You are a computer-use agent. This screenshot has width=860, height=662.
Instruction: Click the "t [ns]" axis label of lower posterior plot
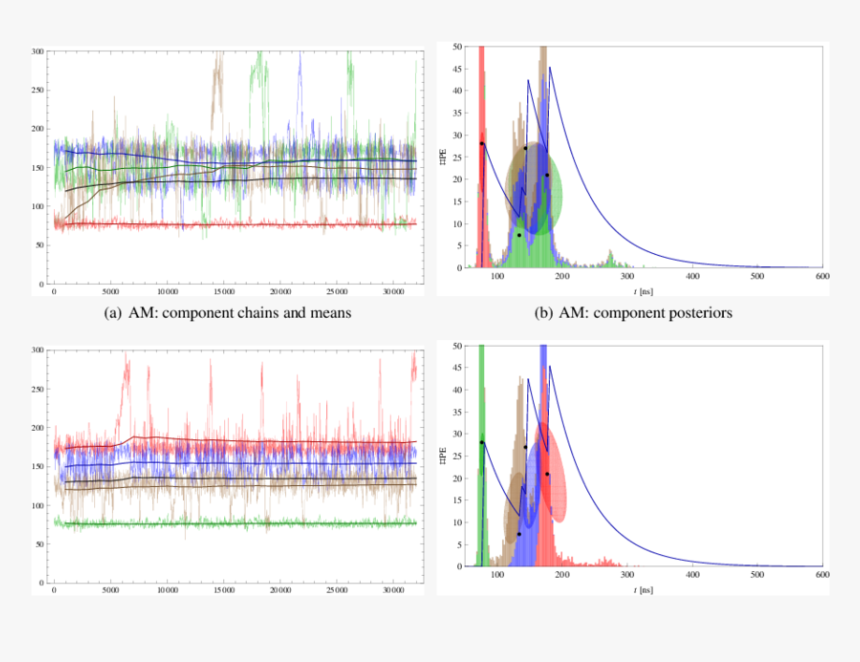coord(643,590)
